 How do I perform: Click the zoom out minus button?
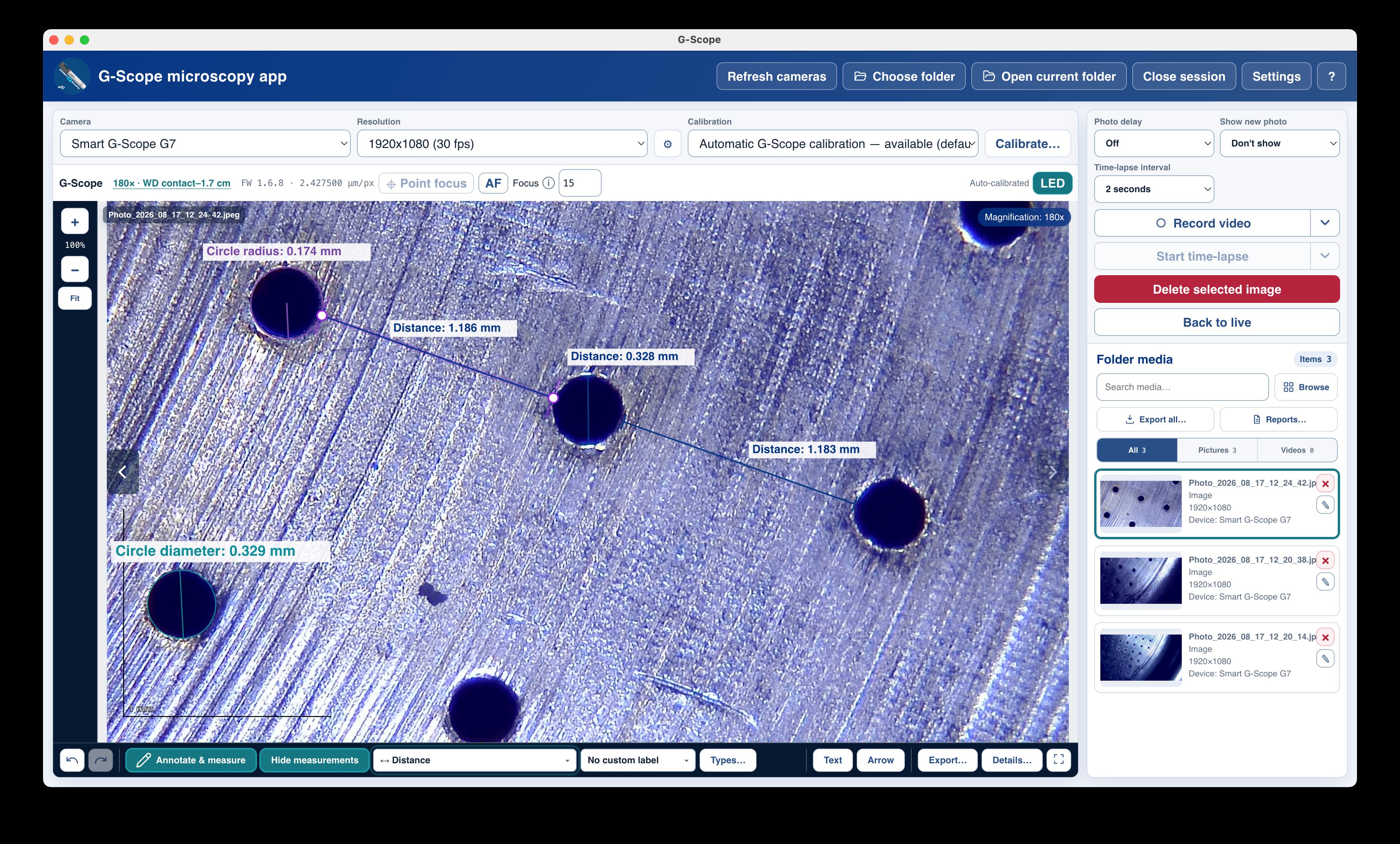click(75, 269)
